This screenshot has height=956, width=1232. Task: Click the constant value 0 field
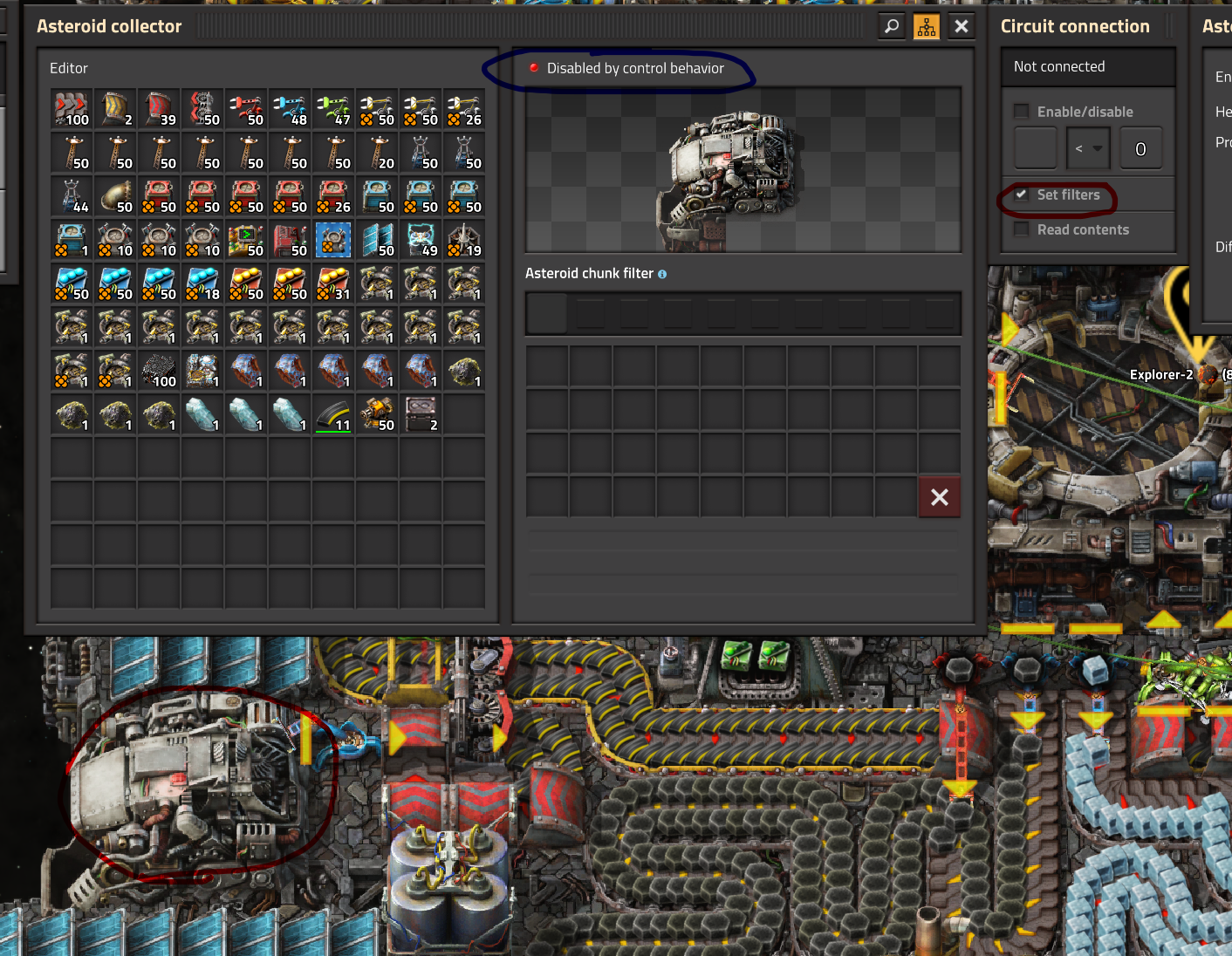tap(1140, 149)
